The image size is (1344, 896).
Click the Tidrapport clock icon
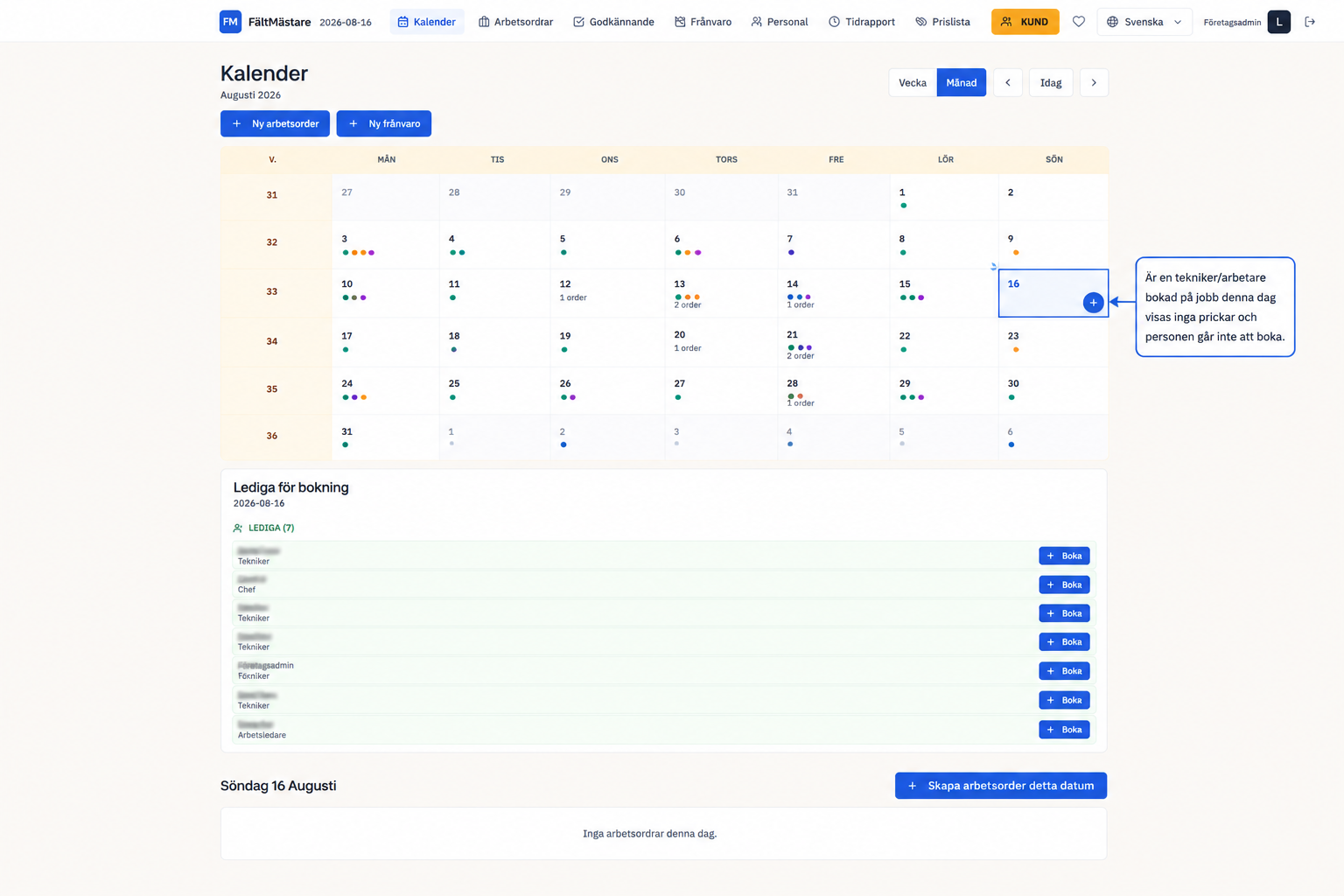[x=834, y=22]
